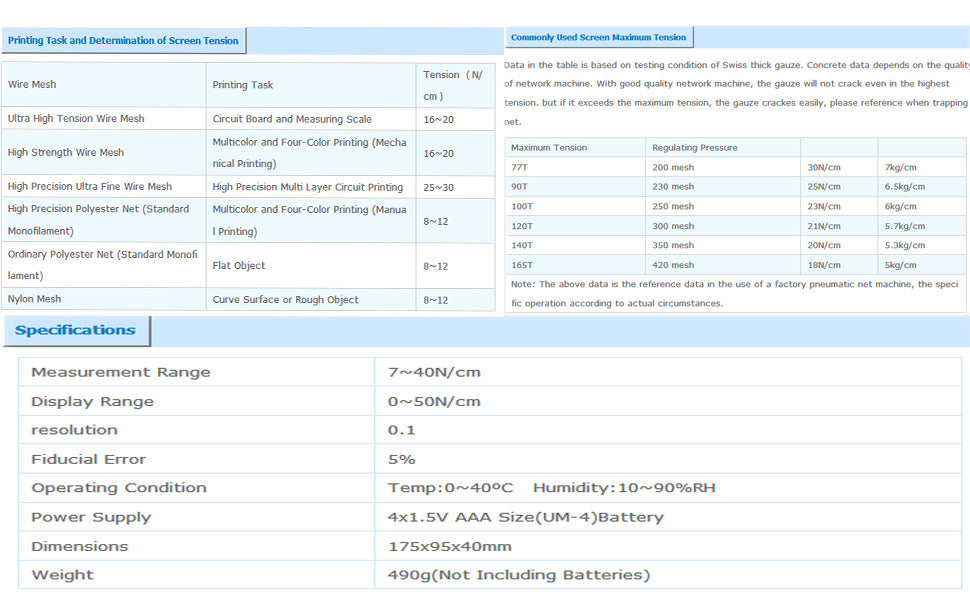Click the Printing Task column header
Screen dimensions: 970x600
243,85
